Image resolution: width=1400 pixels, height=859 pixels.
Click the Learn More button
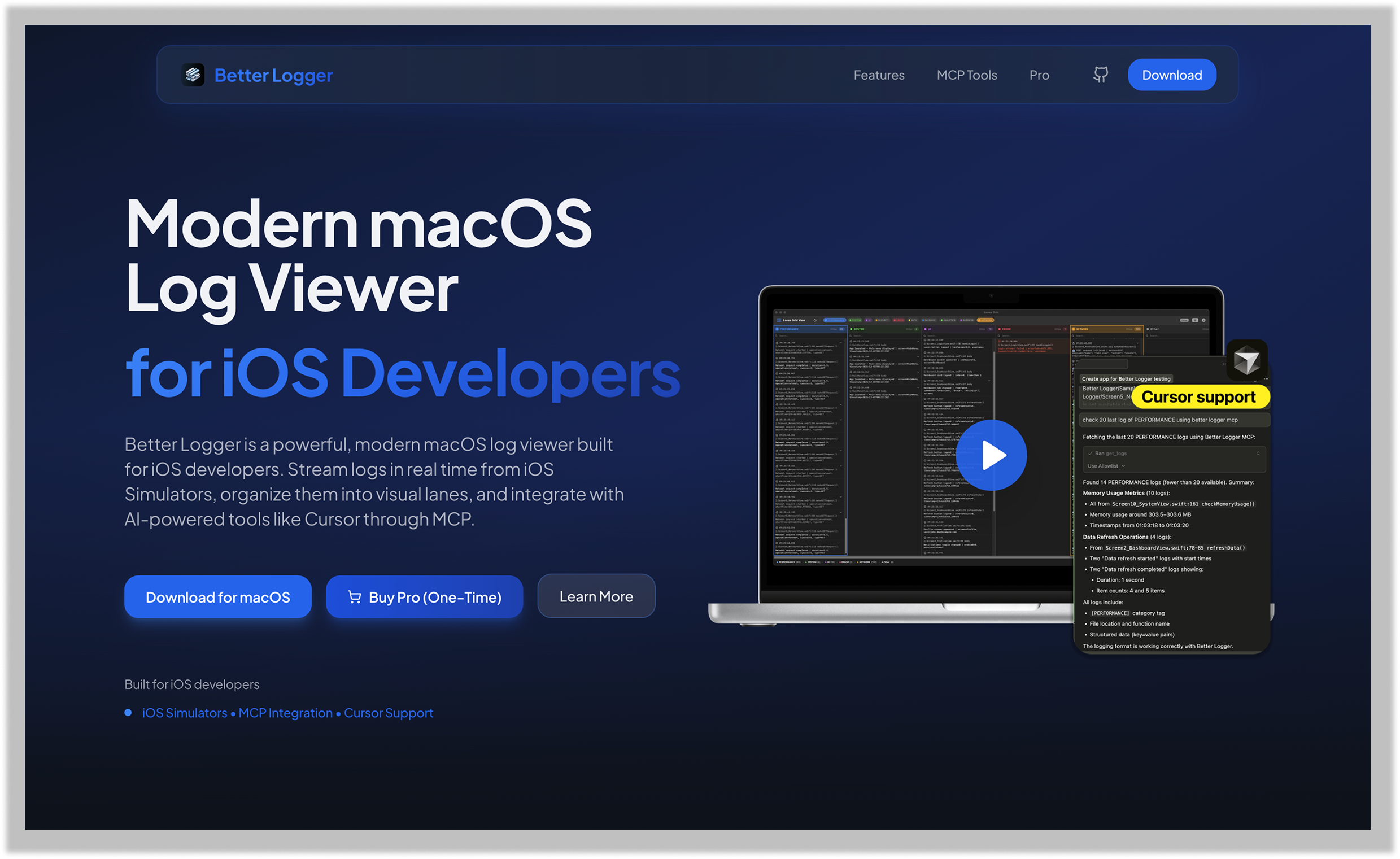tap(596, 596)
